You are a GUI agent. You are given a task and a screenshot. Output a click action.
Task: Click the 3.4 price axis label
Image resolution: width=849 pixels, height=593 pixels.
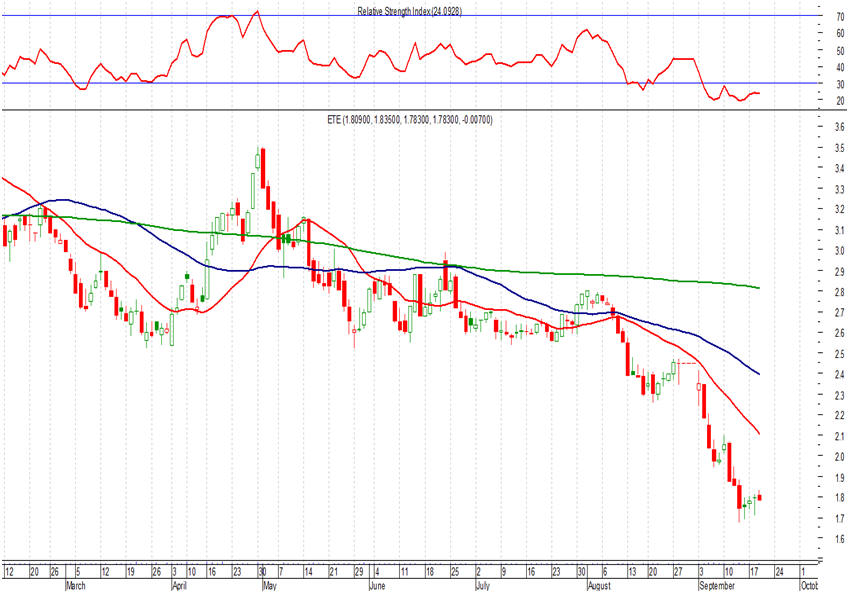[x=839, y=168]
